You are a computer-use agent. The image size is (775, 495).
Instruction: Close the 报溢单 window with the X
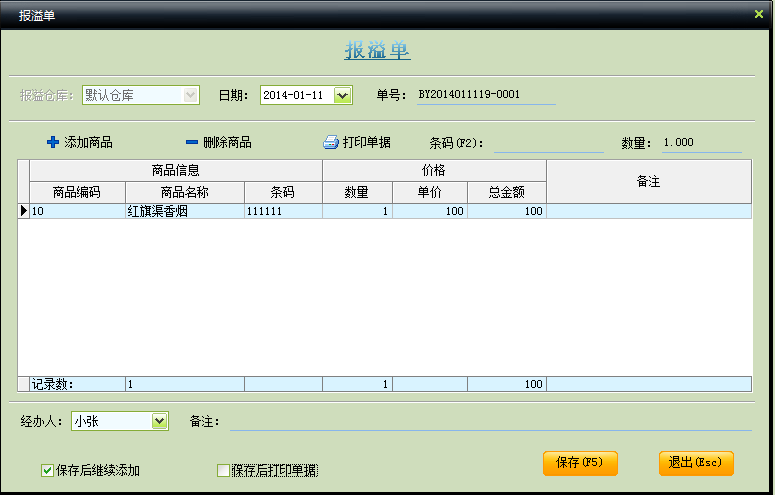click(x=759, y=14)
